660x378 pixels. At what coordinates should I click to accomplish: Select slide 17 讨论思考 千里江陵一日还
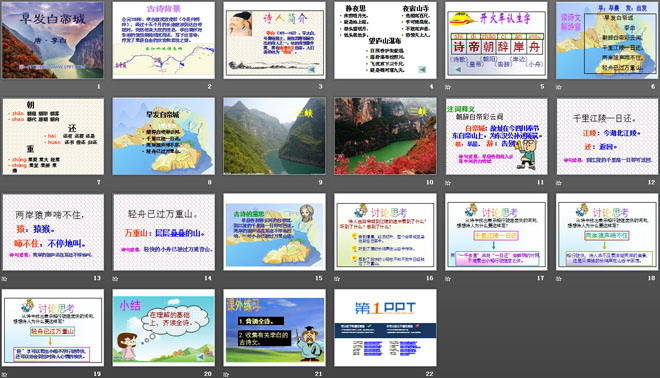click(496, 232)
